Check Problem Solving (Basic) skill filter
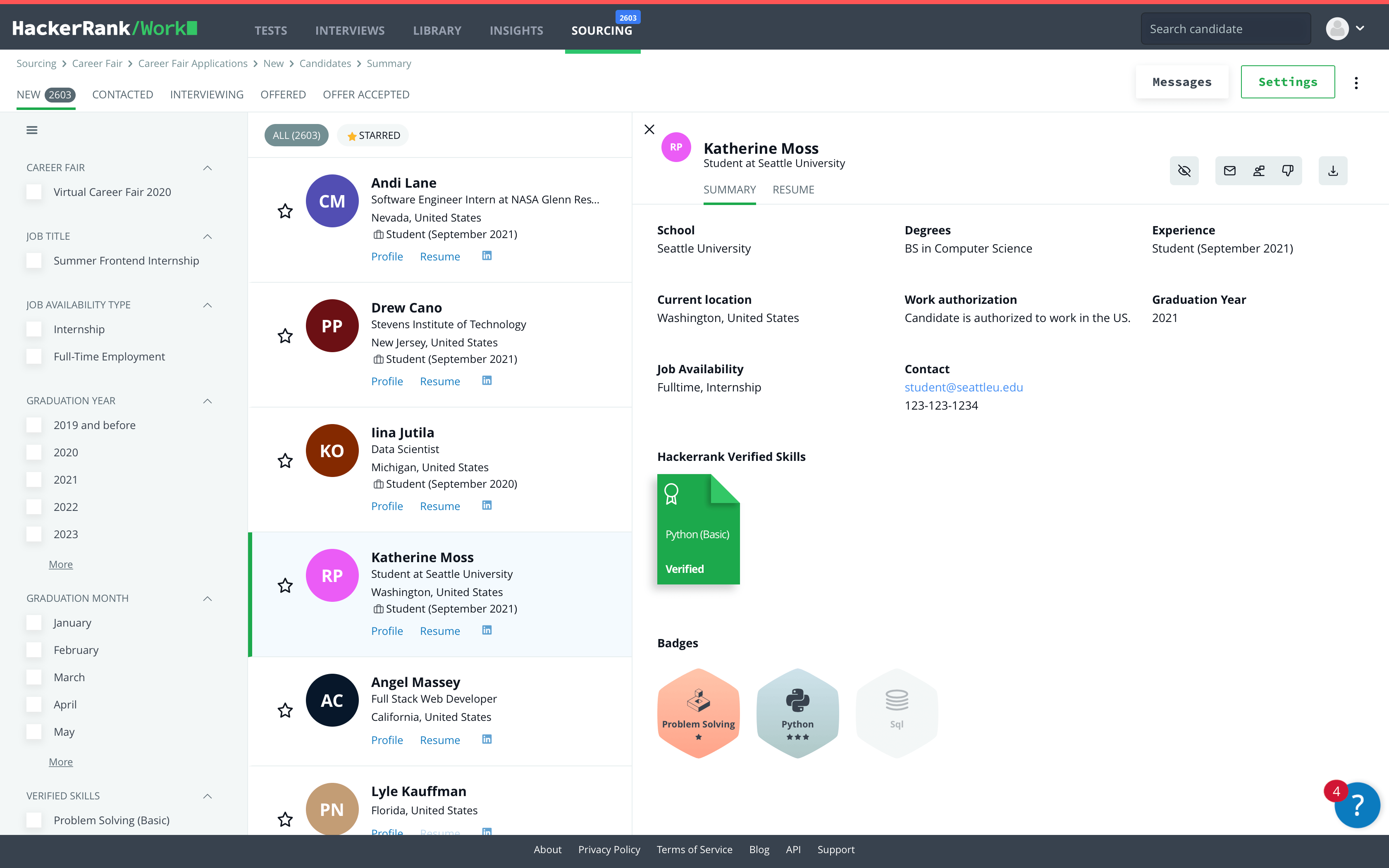 [34, 820]
